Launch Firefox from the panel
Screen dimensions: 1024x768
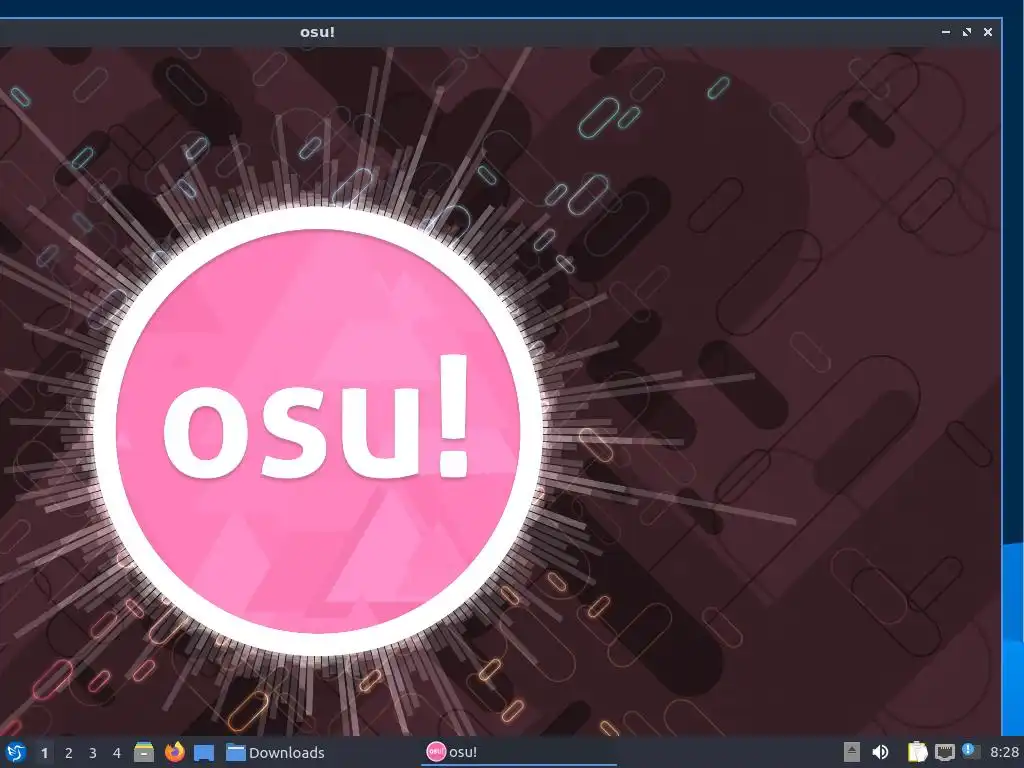(174, 752)
